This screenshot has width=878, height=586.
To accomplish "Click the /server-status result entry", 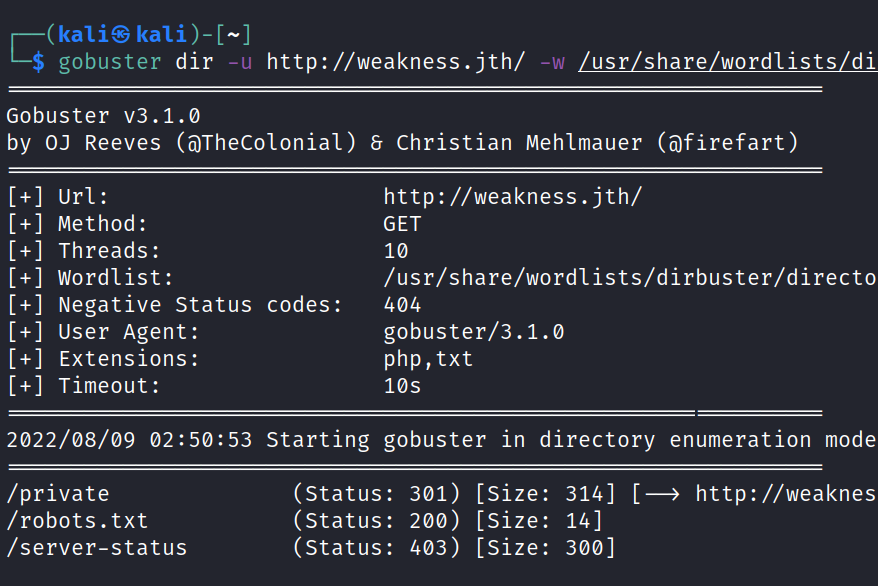I will pos(96,547).
